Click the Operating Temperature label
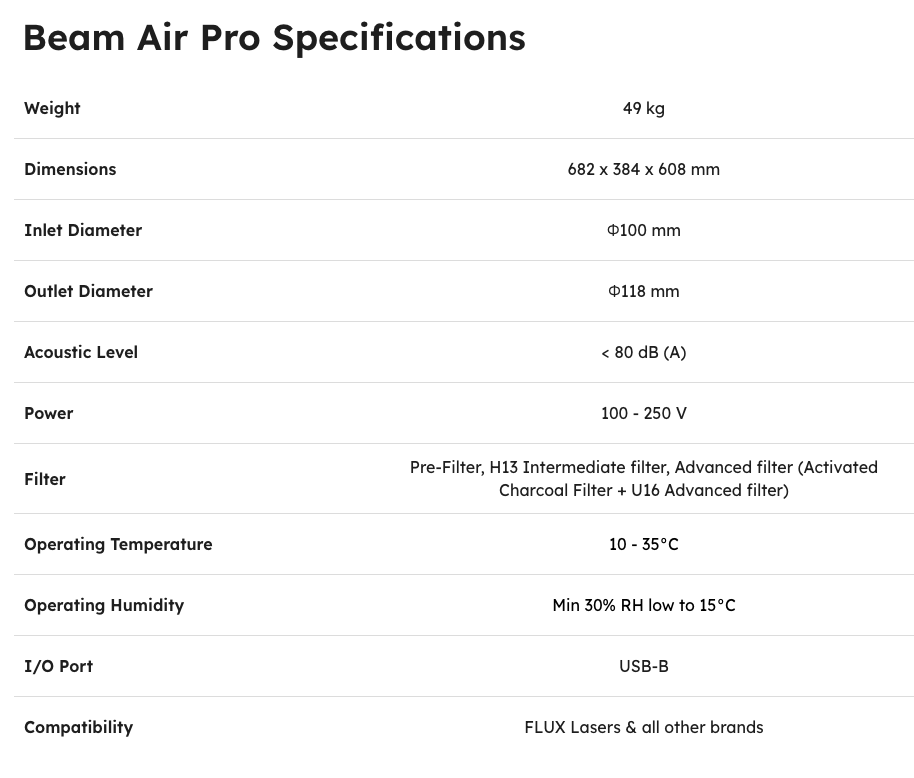 (x=118, y=544)
